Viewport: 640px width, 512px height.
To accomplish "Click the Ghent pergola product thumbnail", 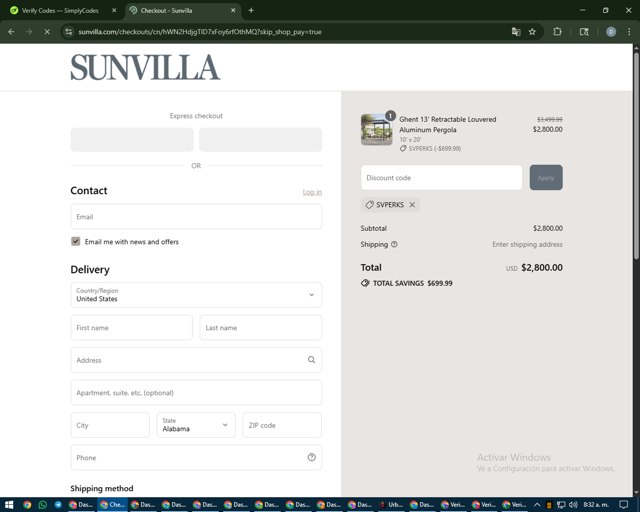I will 376,130.
